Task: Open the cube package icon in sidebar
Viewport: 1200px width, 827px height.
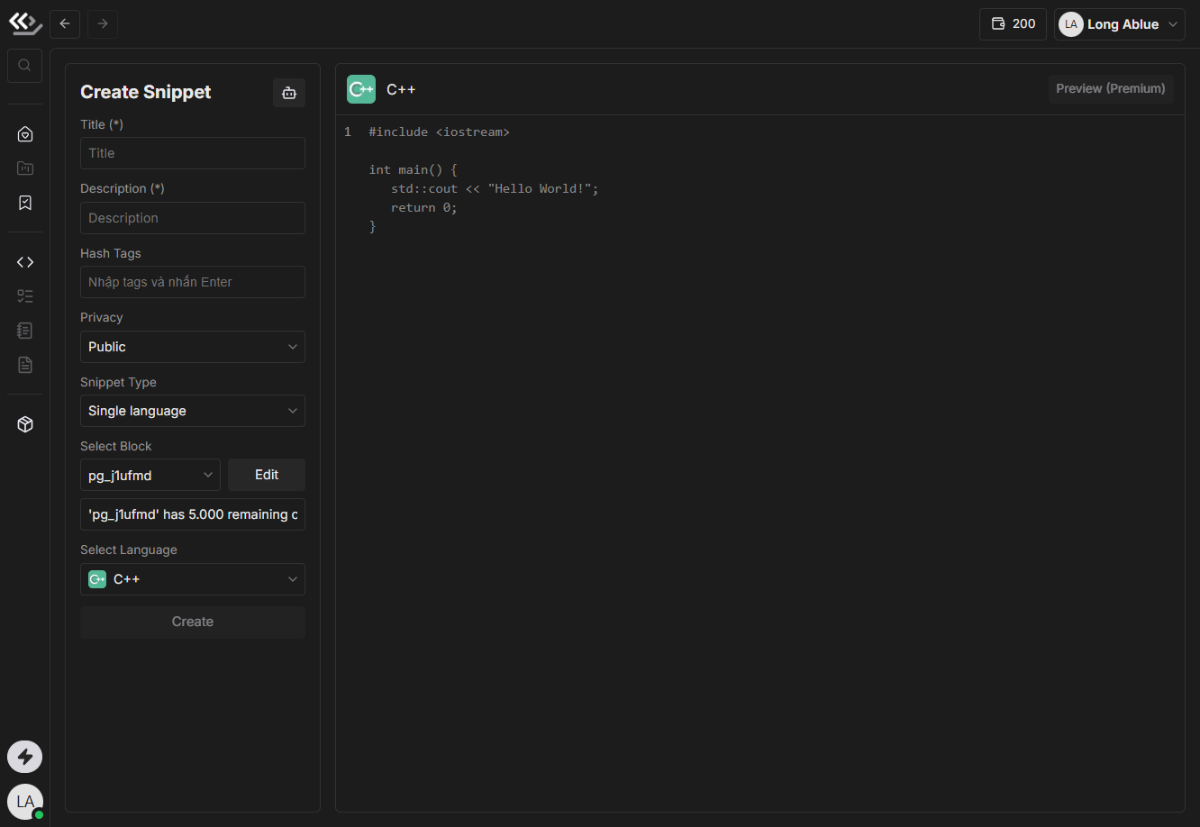Action: [x=26, y=424]
